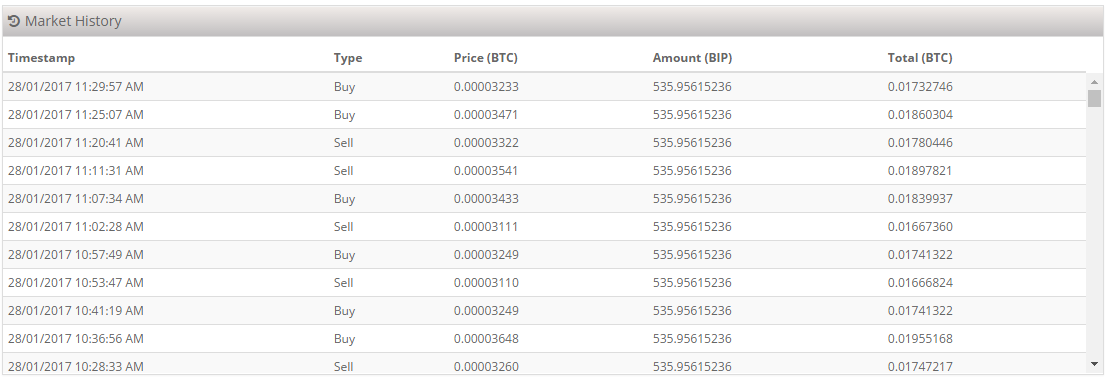
Task: Click the scrollbar down arrow
Action: coord(1094,364)
